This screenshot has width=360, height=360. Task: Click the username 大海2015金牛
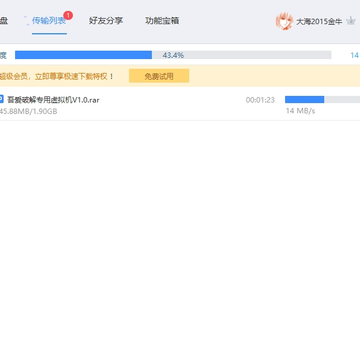[x=319, y=22]
